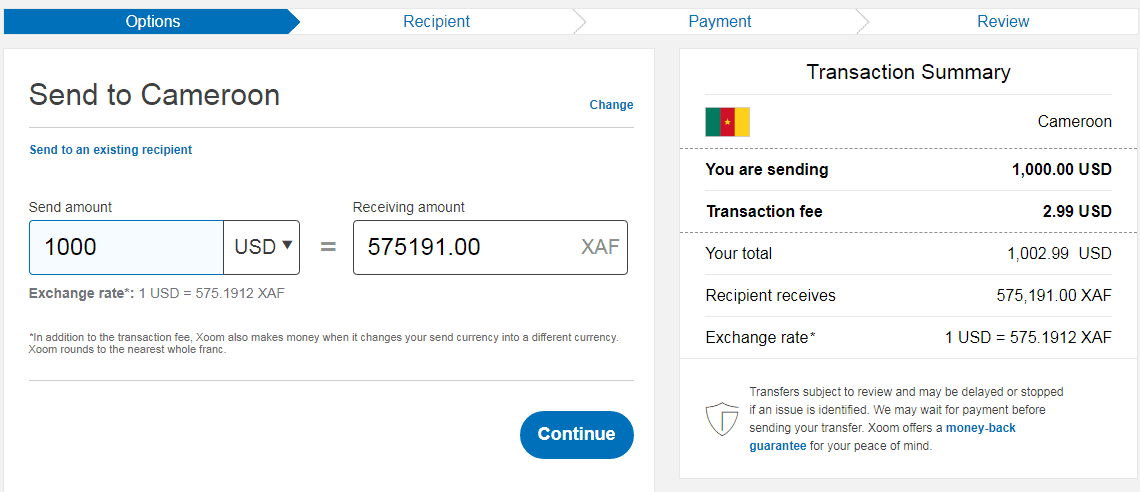The width and height of the screenshot is (1140, 492).
Task: Go to the Payment step
Action: click(x=720, y=21)
